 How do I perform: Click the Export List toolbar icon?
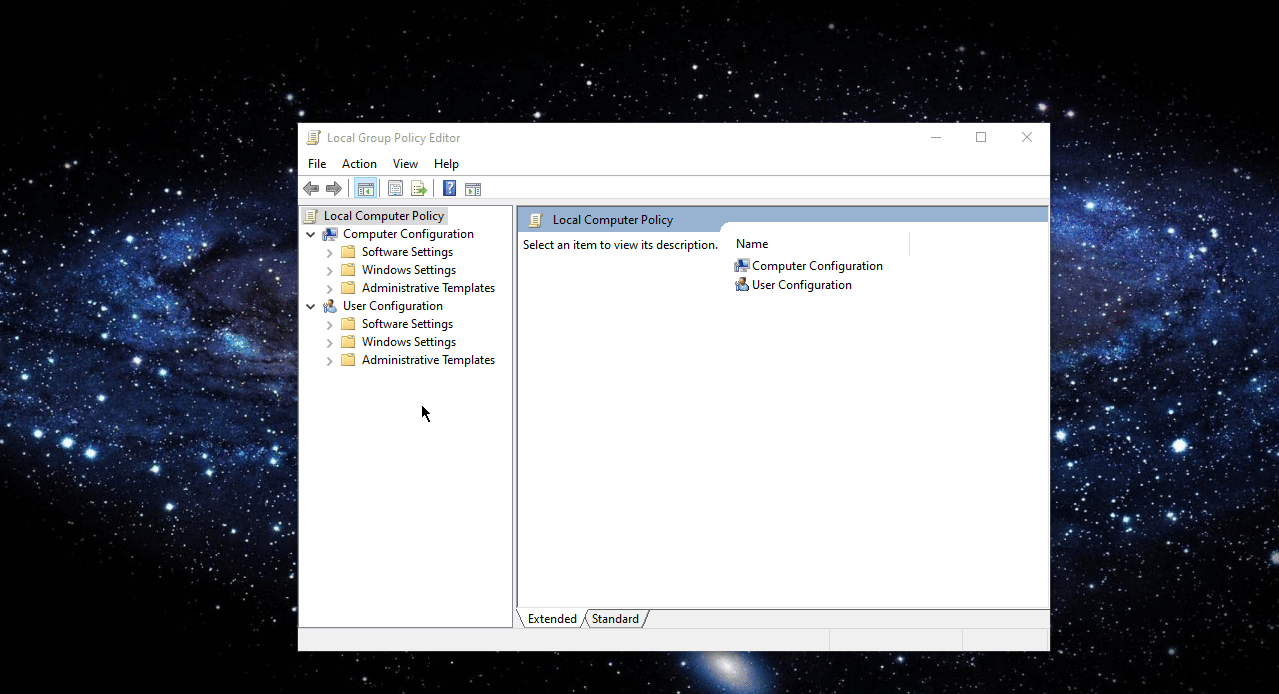[x=419, y=188]
